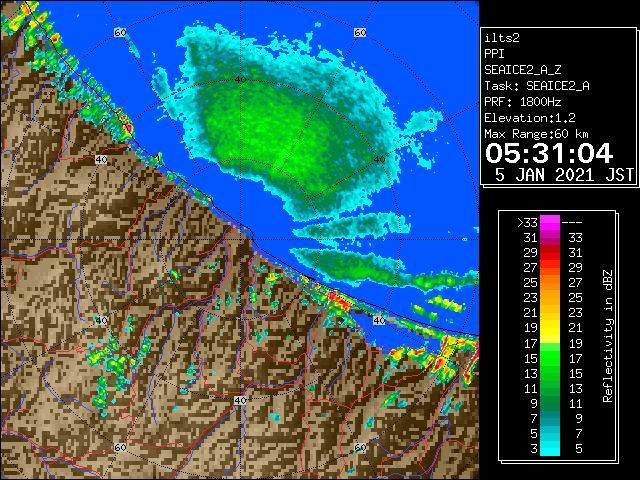
Task: Pick the bright green 15–17 dBZ band
Action: coord(550,358)
